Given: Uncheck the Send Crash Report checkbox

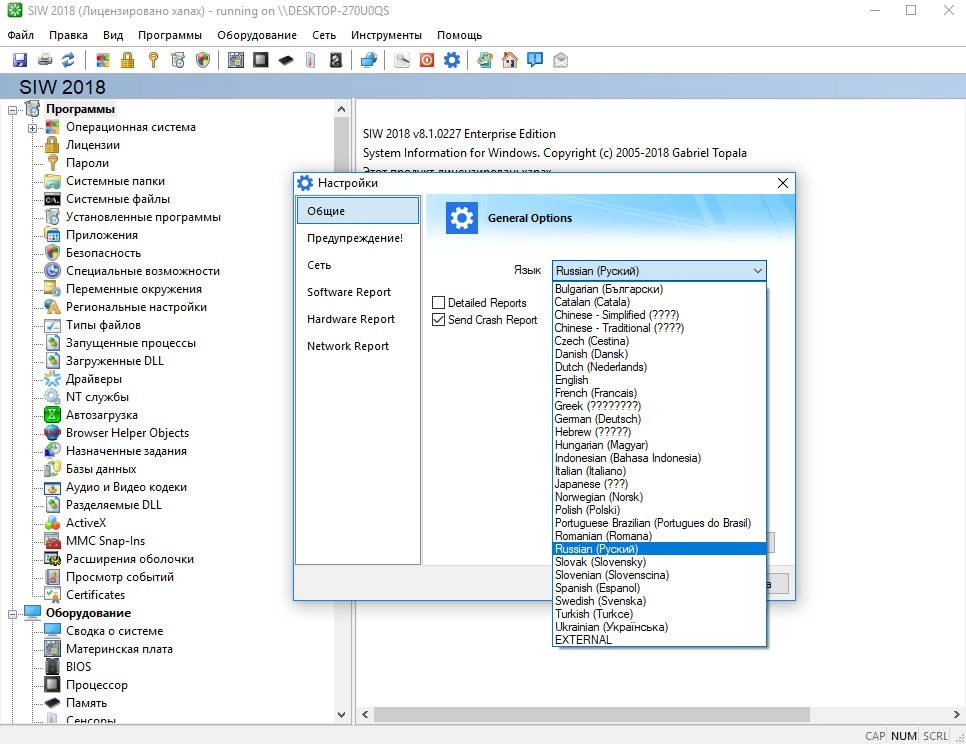Looking at the screenshot, I should tap(439, 320).
